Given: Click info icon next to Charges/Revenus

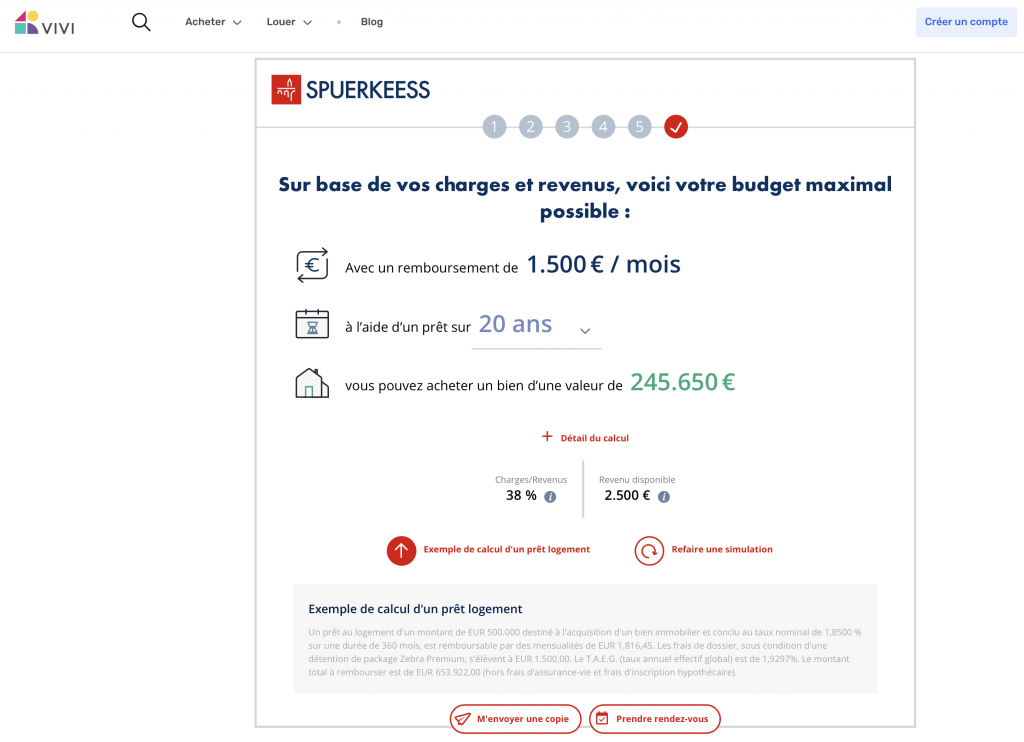Looking at the screenshot, I should 550,496.
